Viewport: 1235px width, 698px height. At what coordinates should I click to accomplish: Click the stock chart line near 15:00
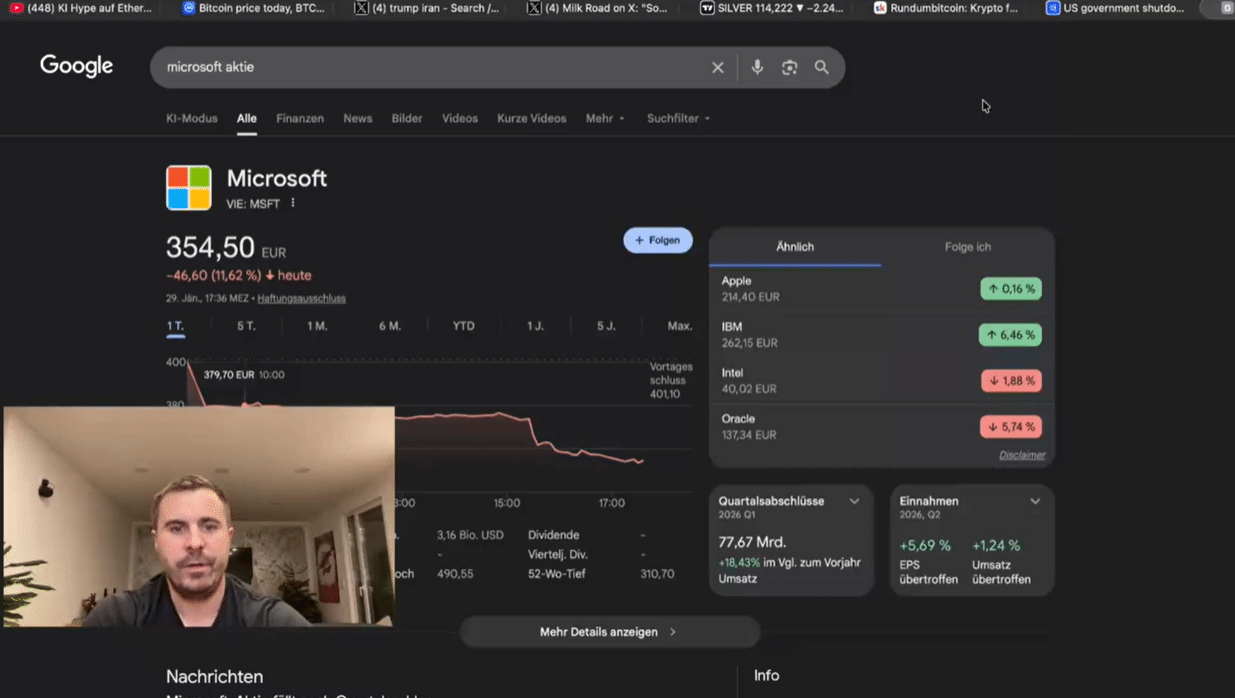(507, 414)
